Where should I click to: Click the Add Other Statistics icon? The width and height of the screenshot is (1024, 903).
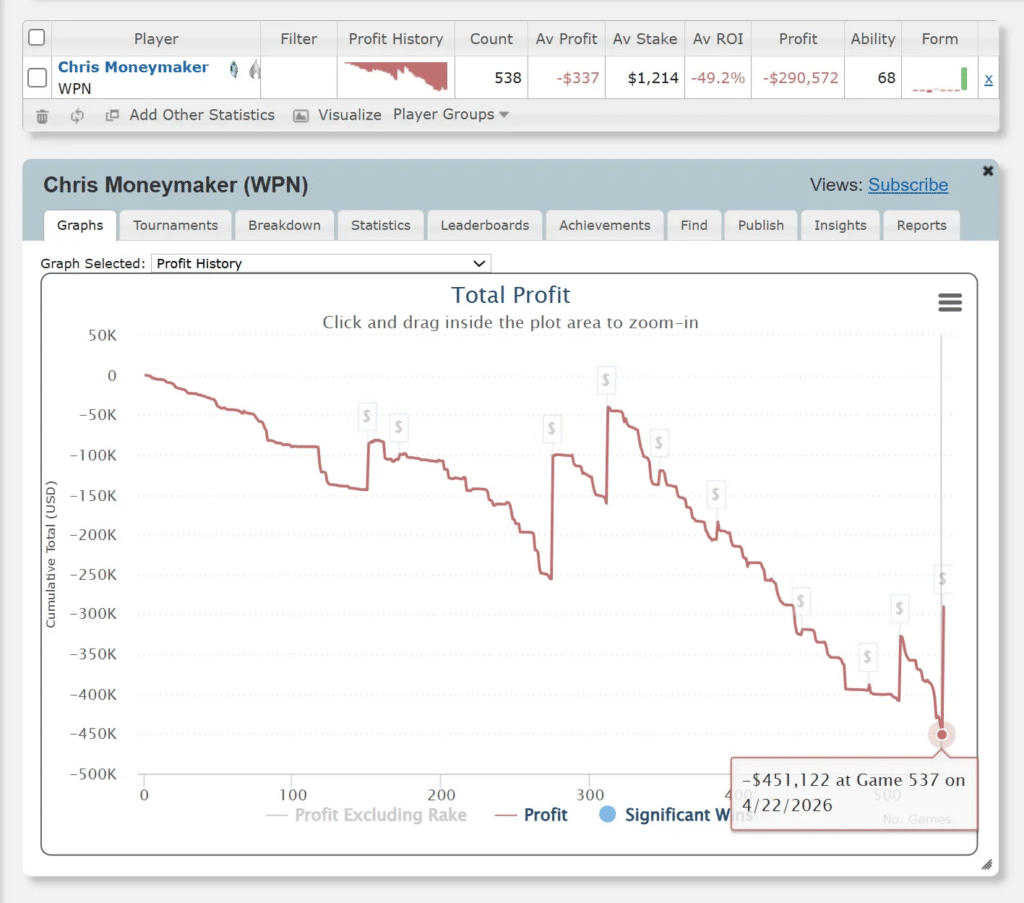(x=112, y=116)
